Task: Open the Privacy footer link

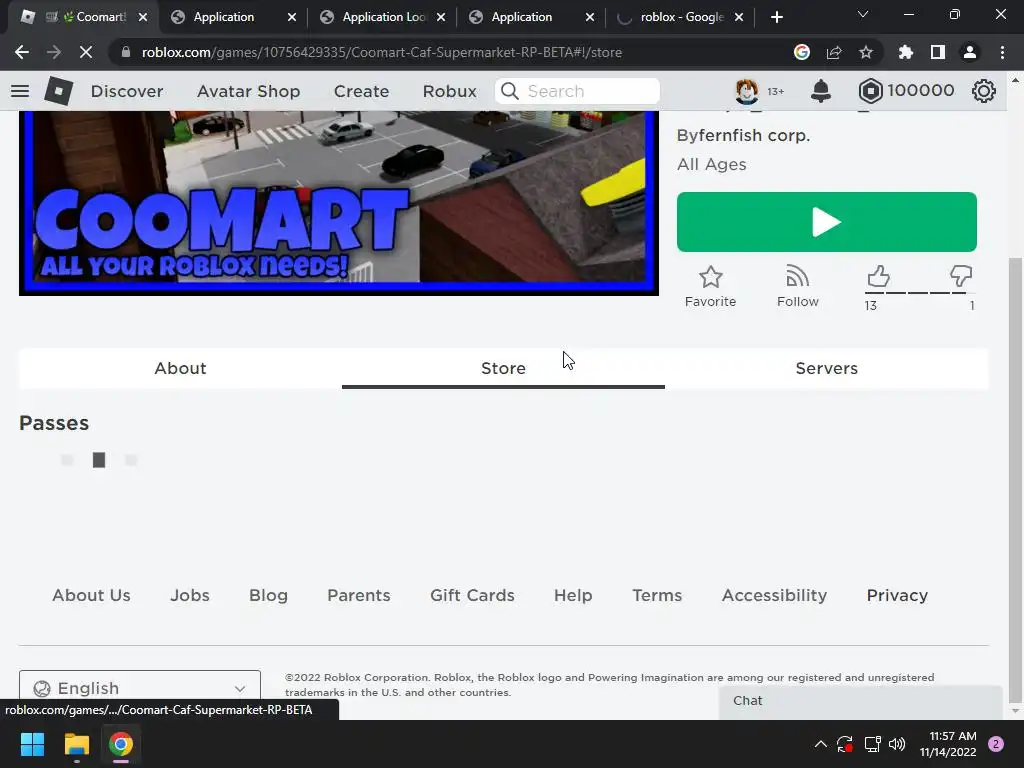Action: 897,595
